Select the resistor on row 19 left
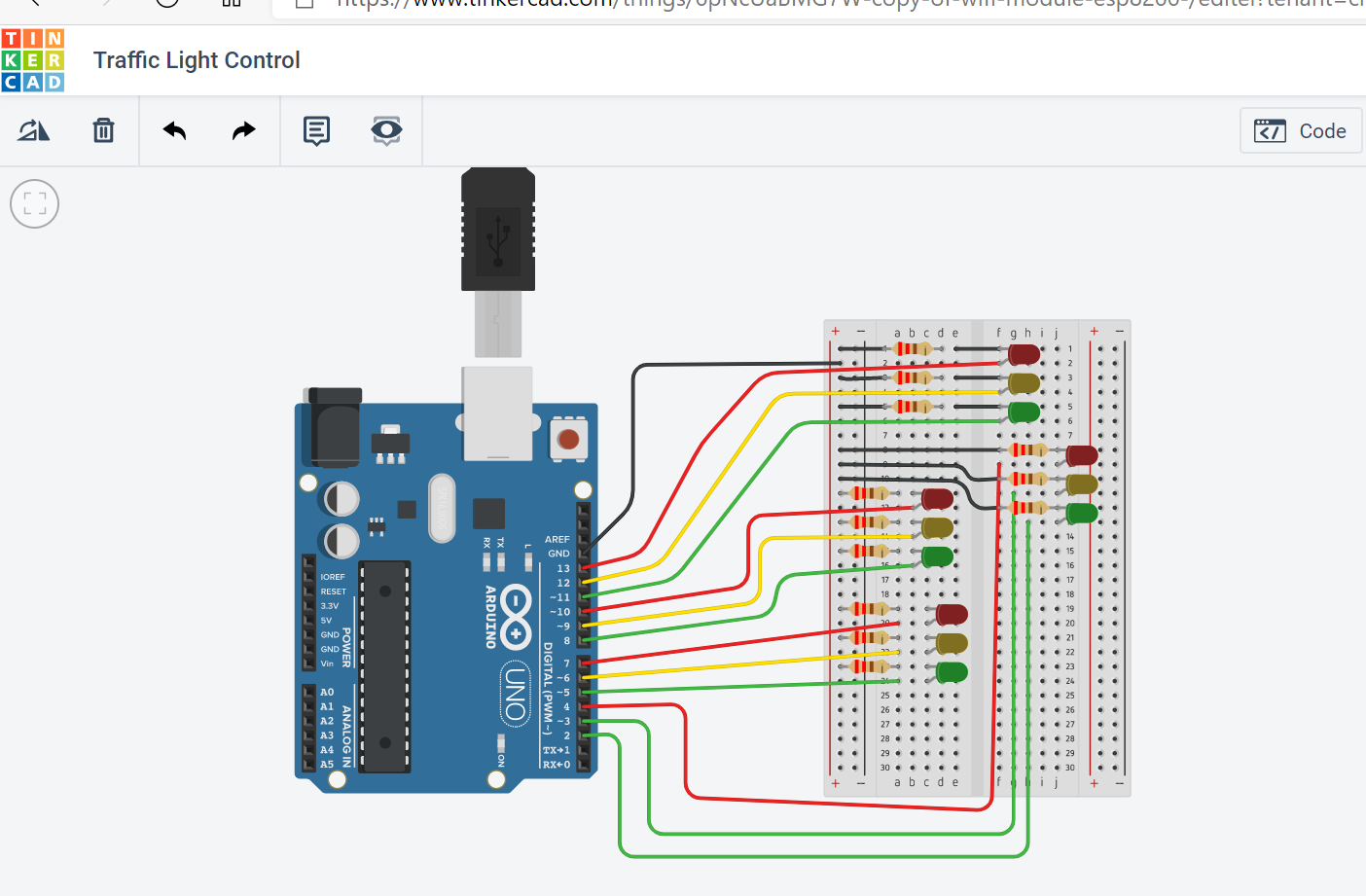The image size is (1366, 896). coord(869,609)
